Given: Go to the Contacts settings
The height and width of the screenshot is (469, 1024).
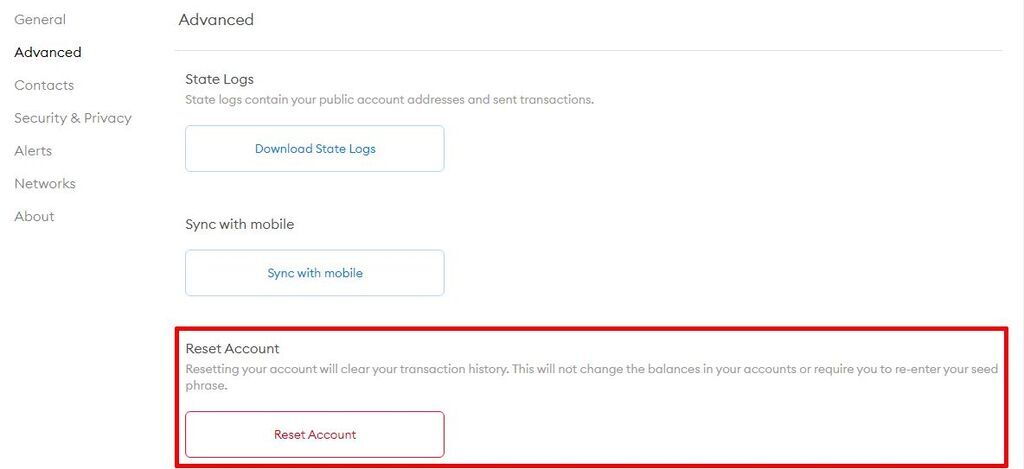Looking at the screenshot, I should [x=44, y=85].
